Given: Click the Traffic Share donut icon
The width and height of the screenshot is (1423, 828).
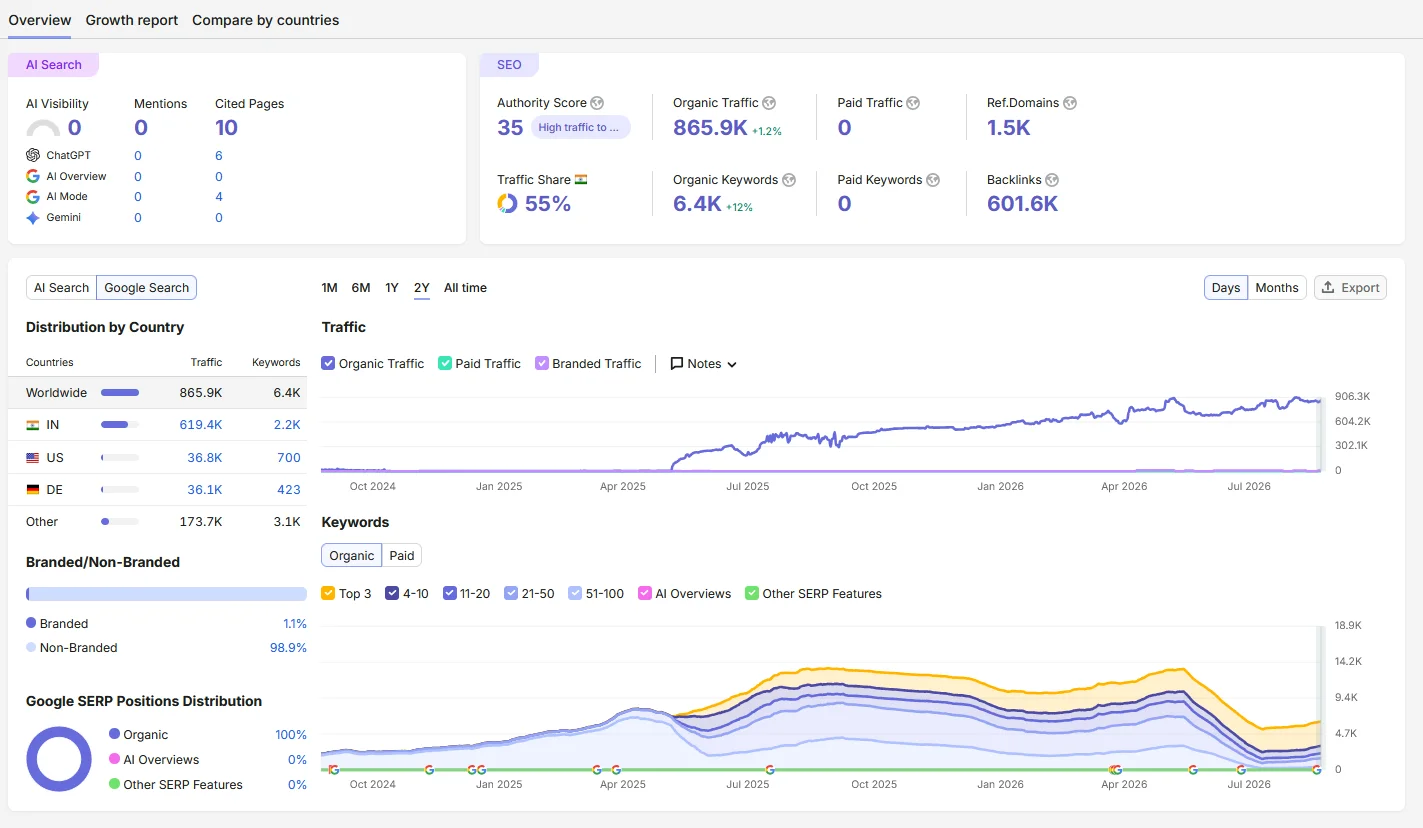Looking at the screenshot, I should tap(507, 203).
